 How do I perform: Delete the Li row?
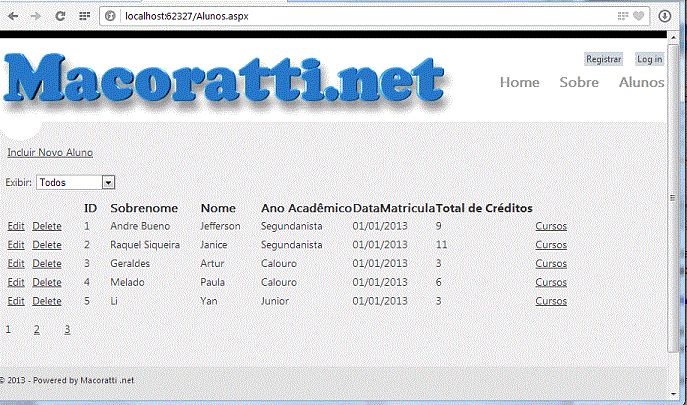point(47,301)
